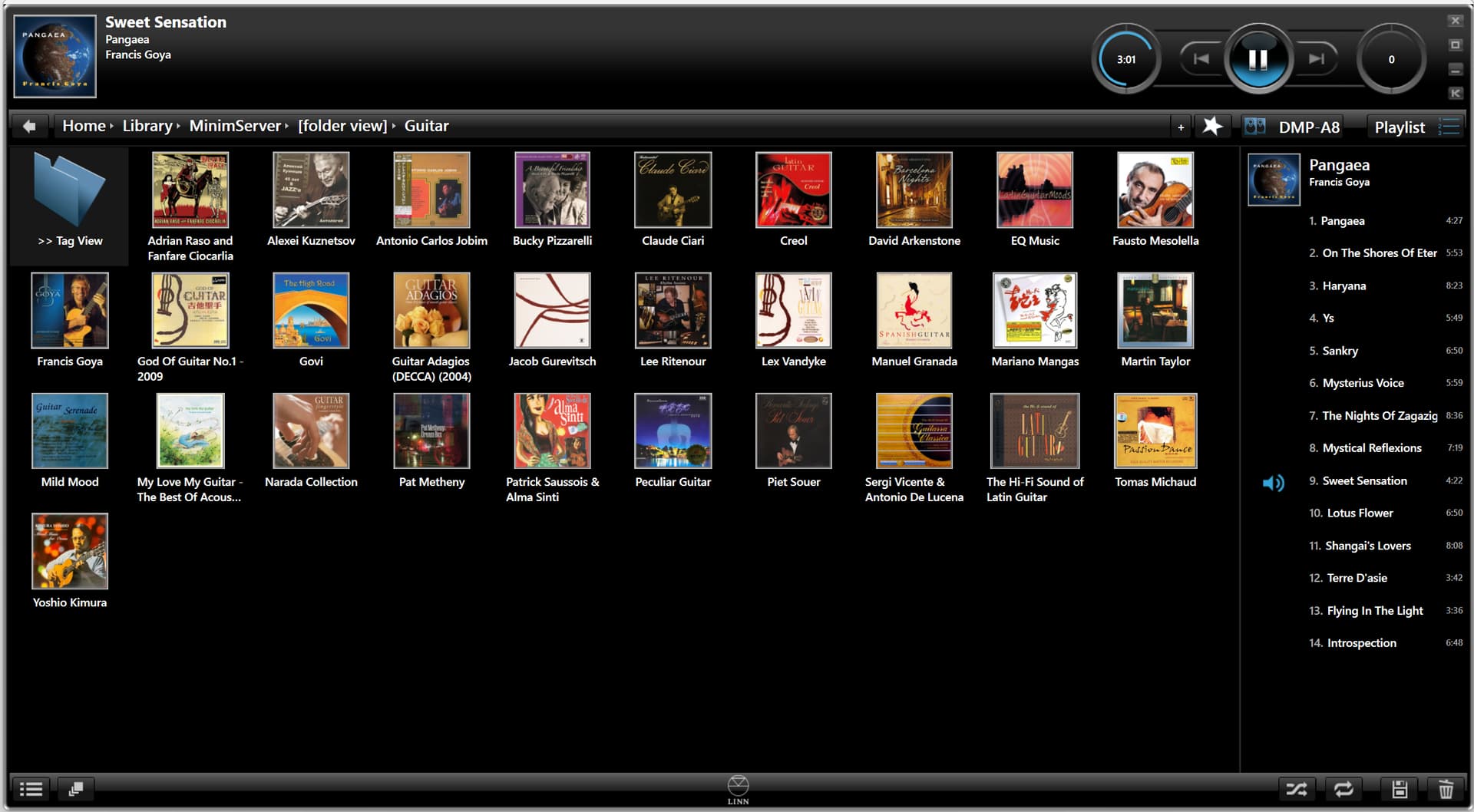Screen dimensions: 1474x812
Task: Open the Martin Taylor folder
Action: tap(1155, 320)
